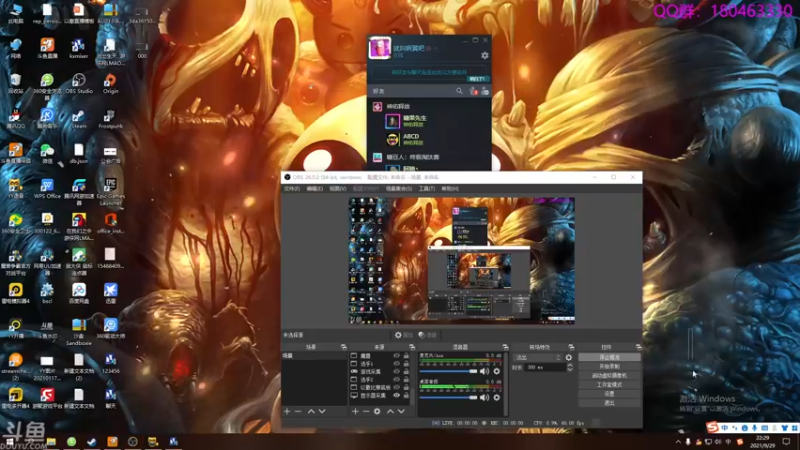Move scene down in OBS scenes list

322,411
